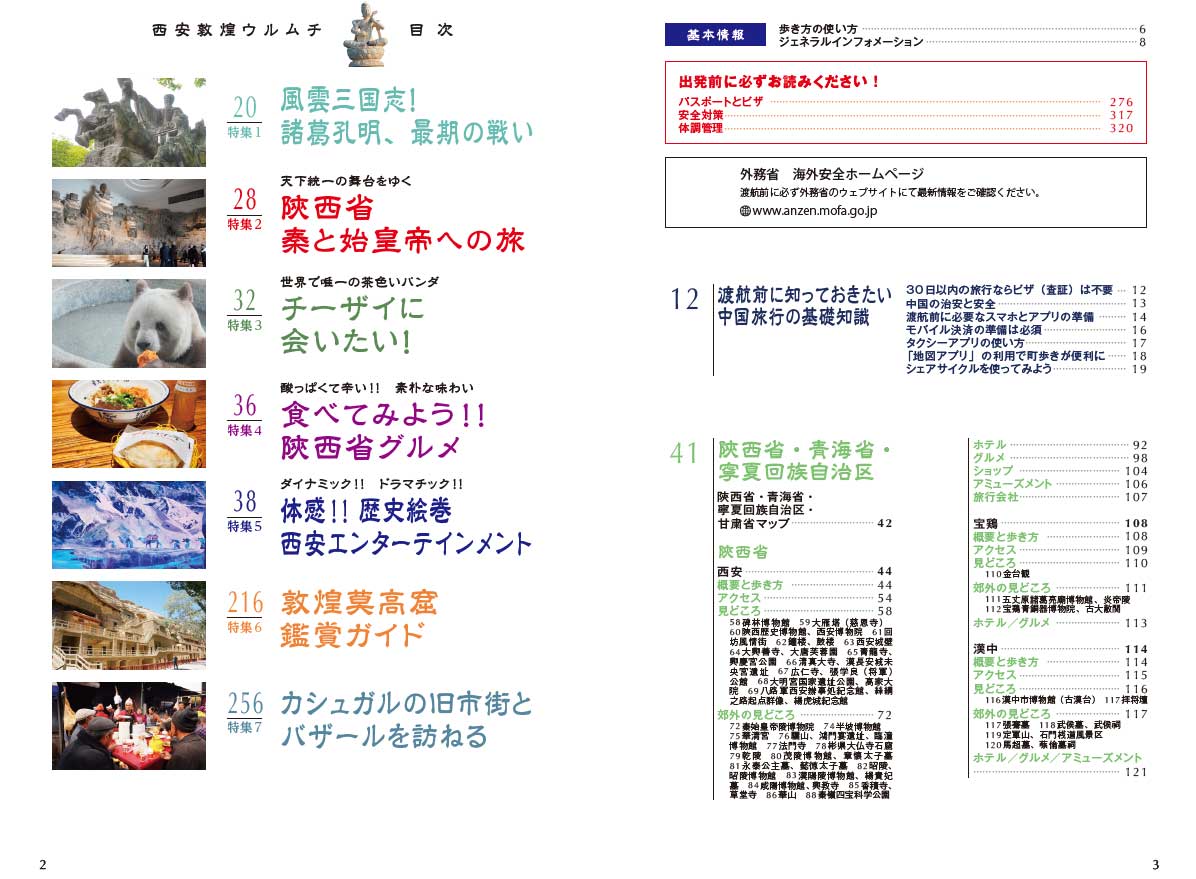1196x879 pixels.
Task: Click the globe icon beside www.anzen.mofa.go.jp
Action: coord(744,211)
